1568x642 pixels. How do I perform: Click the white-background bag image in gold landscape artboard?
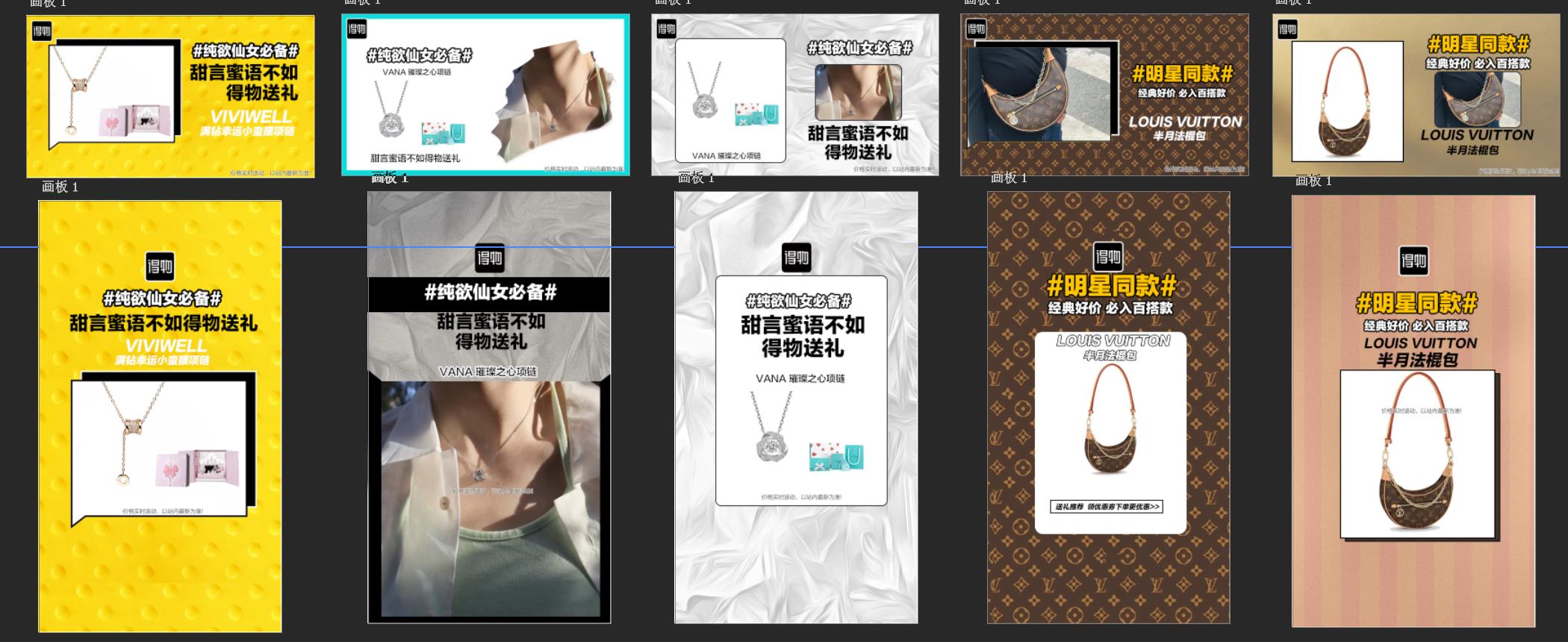point(1348,101)
